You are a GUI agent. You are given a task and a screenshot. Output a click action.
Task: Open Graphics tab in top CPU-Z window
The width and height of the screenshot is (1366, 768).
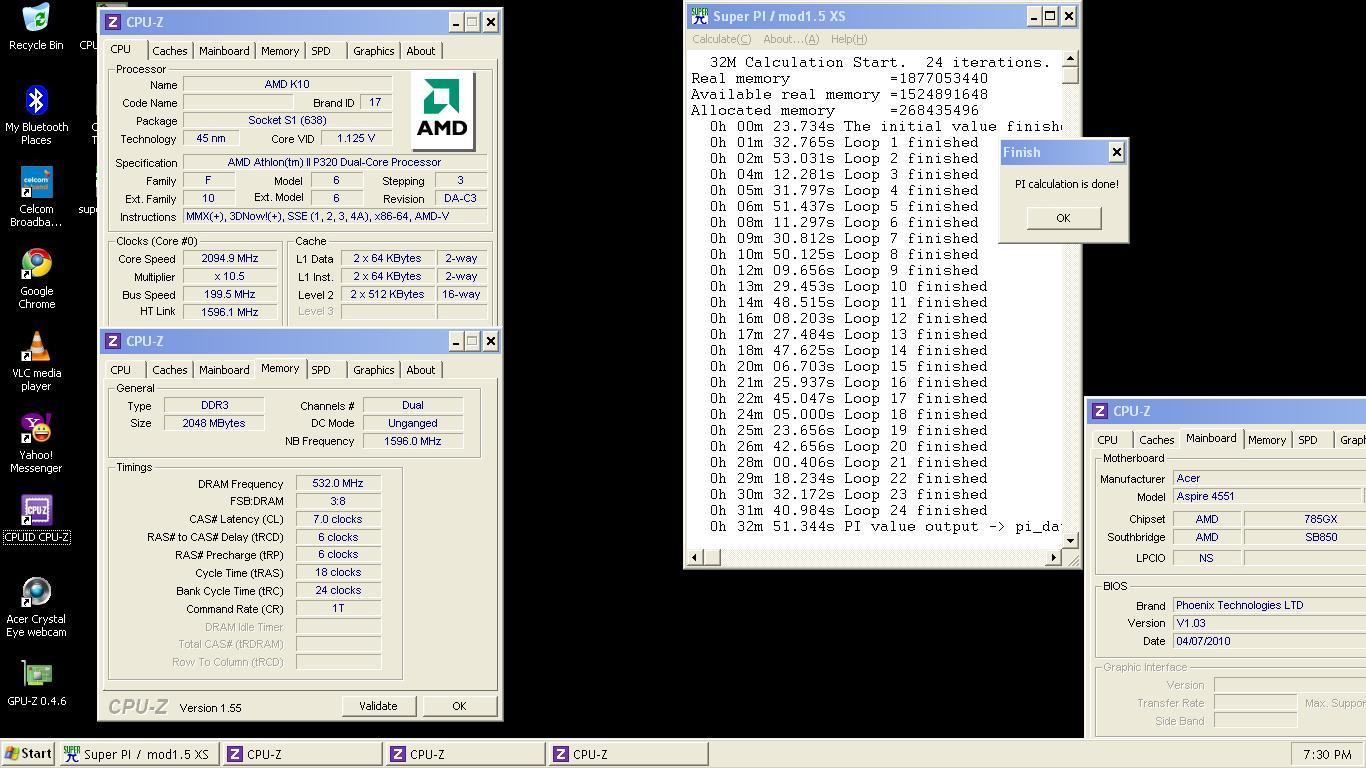click(373, 51)
